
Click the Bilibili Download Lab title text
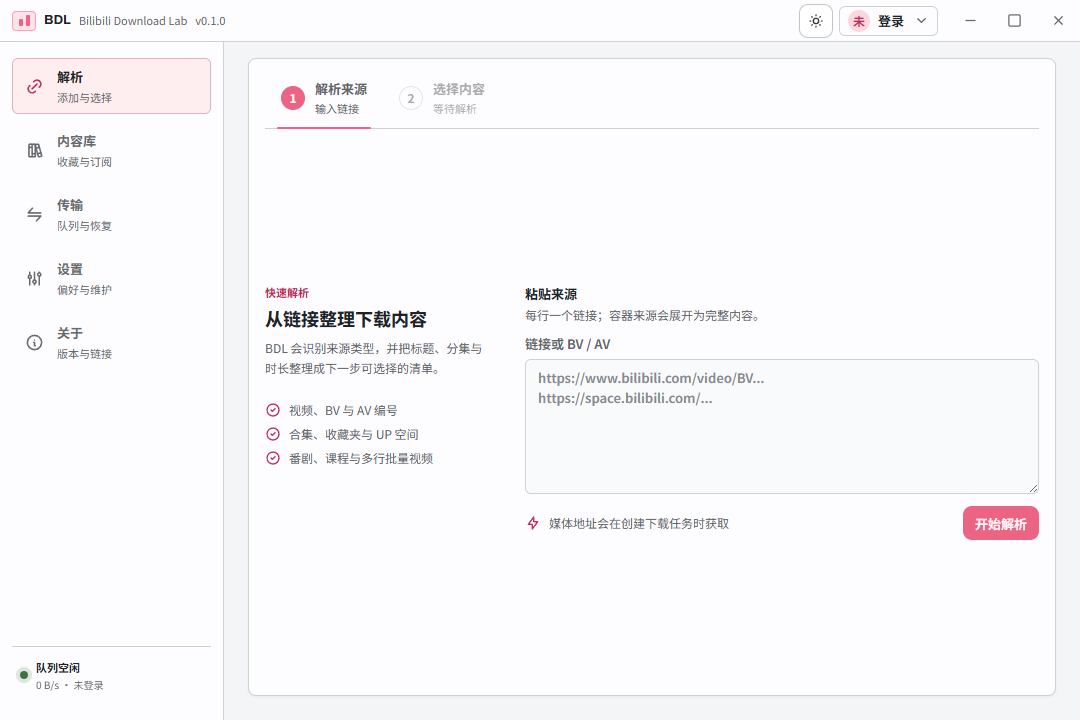pos(133,21)
